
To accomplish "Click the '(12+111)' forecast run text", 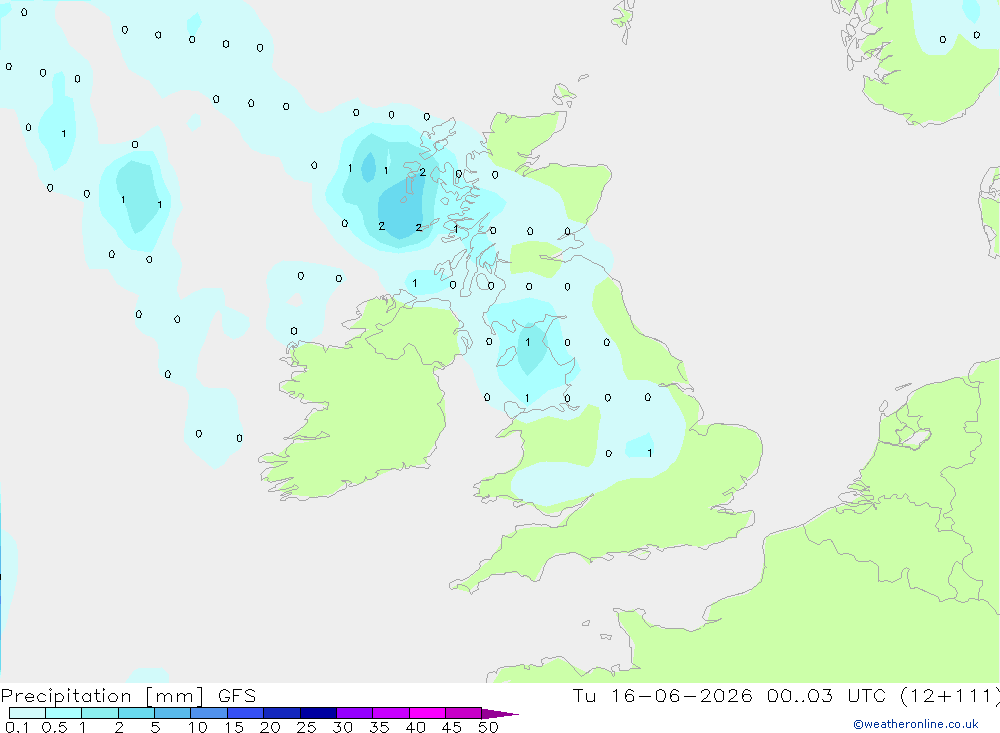I will [x=950, y=696].
